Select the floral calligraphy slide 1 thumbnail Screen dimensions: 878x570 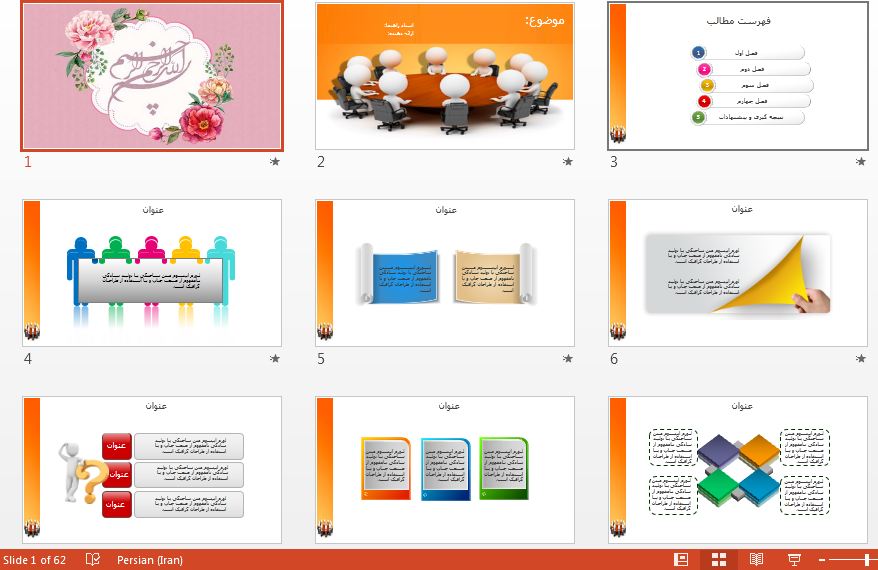point(152,76)
